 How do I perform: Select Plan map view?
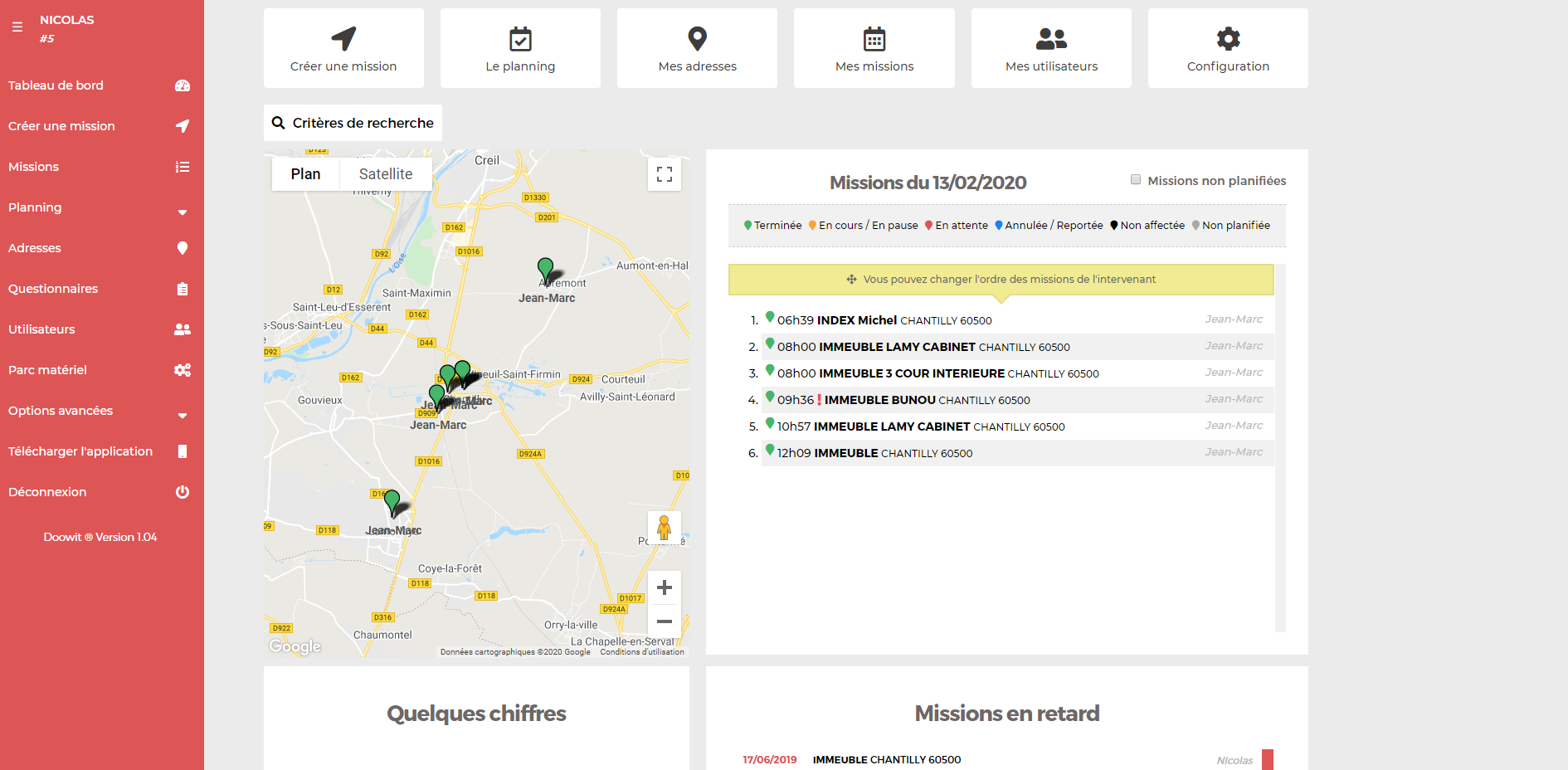pyautogui.click(x=305, y=174)
